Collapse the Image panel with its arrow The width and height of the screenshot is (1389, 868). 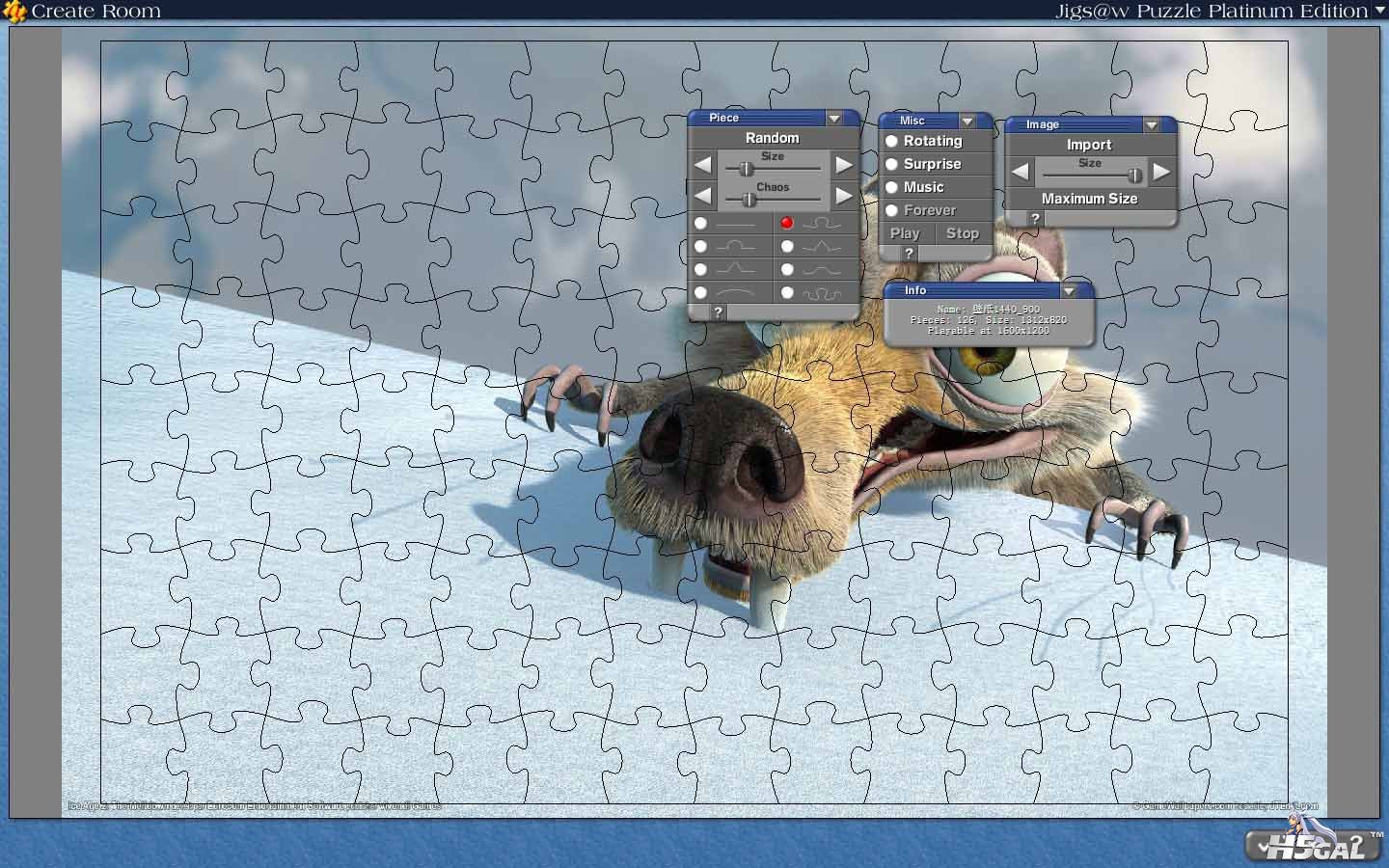coord(1151,124)
